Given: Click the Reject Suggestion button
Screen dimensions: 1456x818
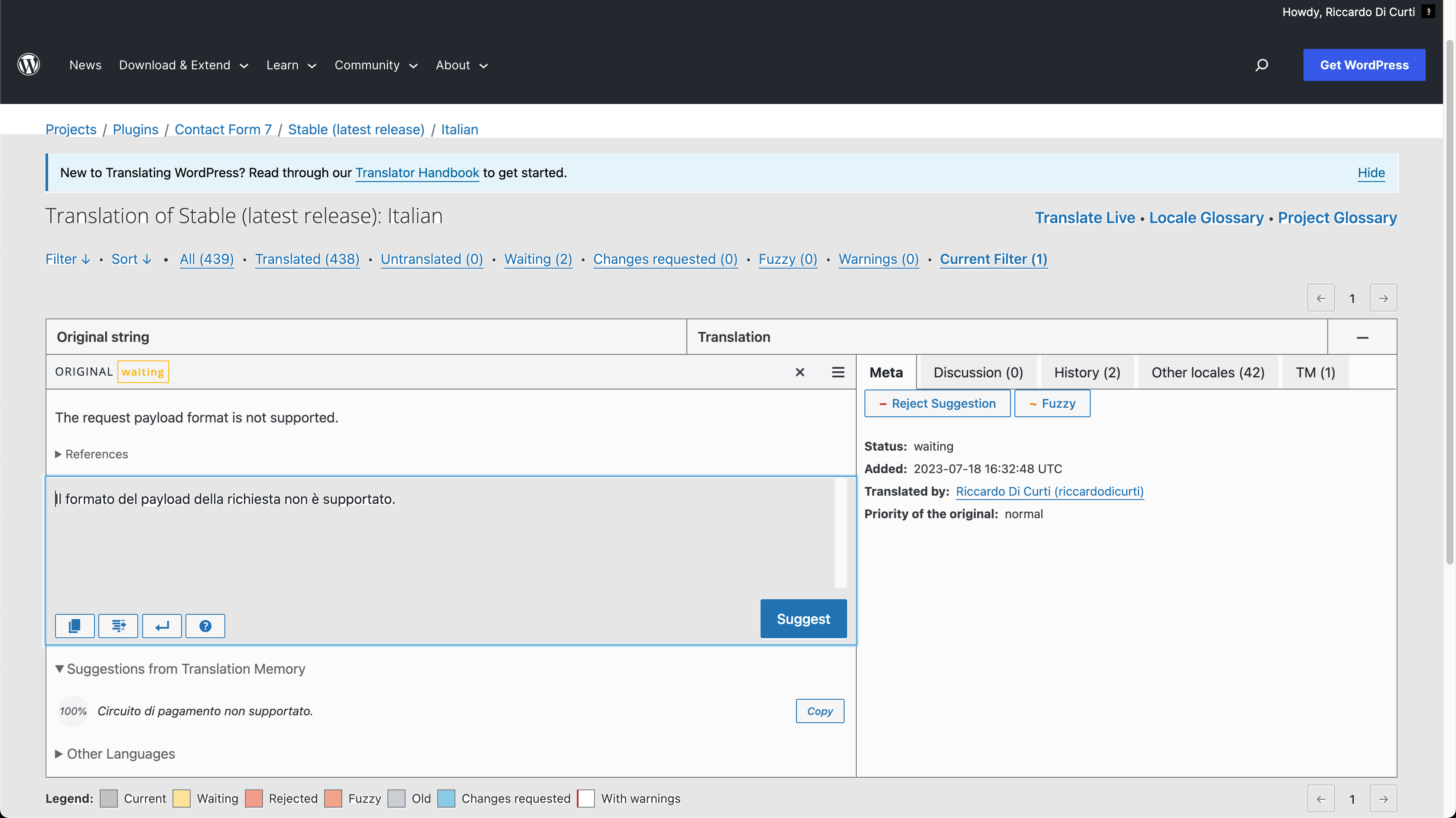Looking at the screenshot, I should click(937, 404).
